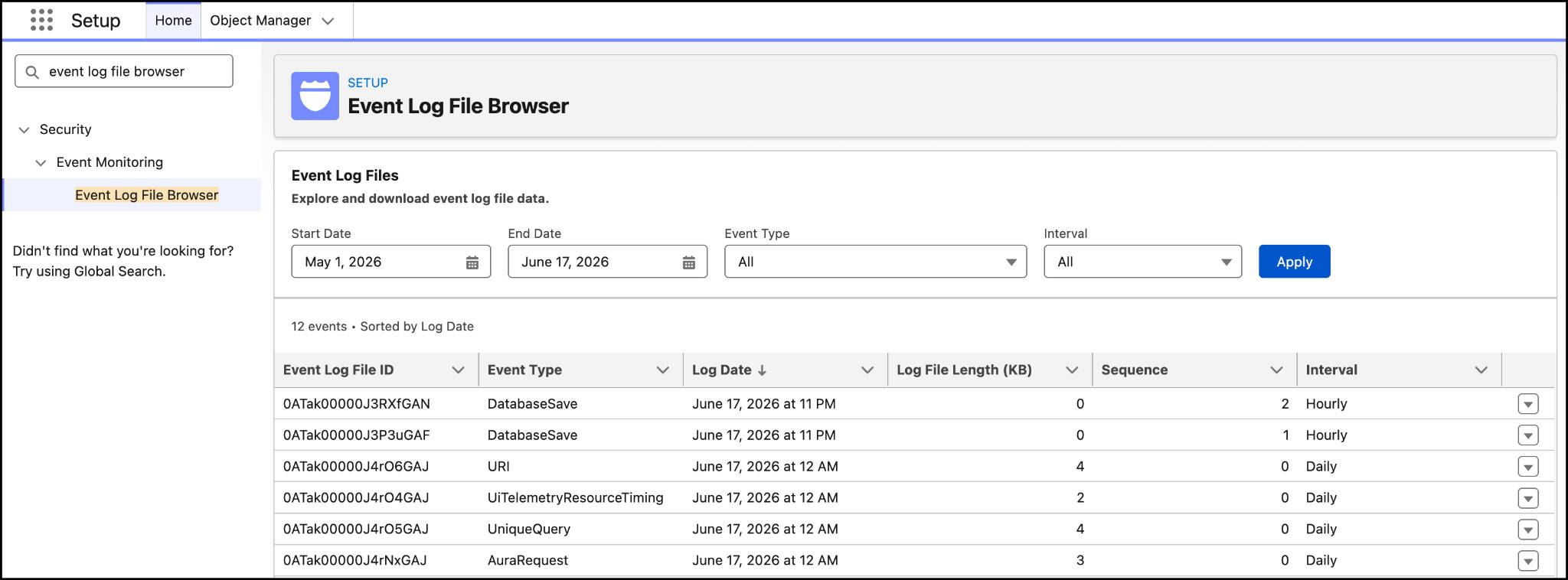Open Log File Length column menu chevron
The width and height of the screenshot is (1568, 580).
tap(1072, 370)
